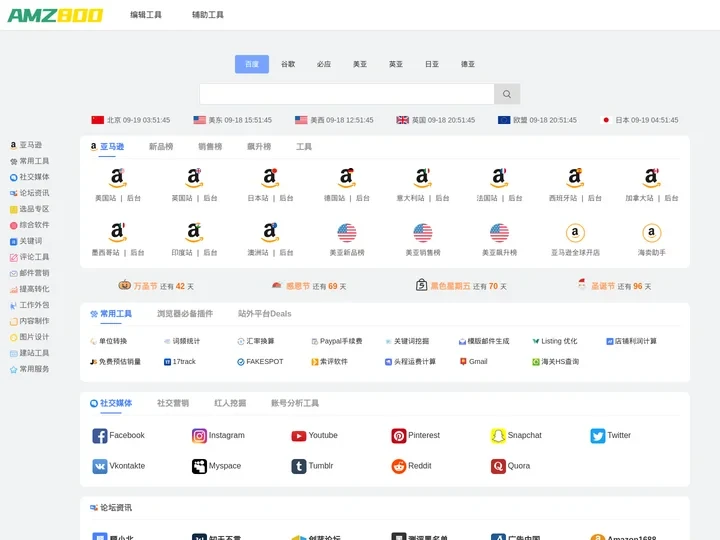Open the Amazon US site (美国站) icon

tap(118, 178)
